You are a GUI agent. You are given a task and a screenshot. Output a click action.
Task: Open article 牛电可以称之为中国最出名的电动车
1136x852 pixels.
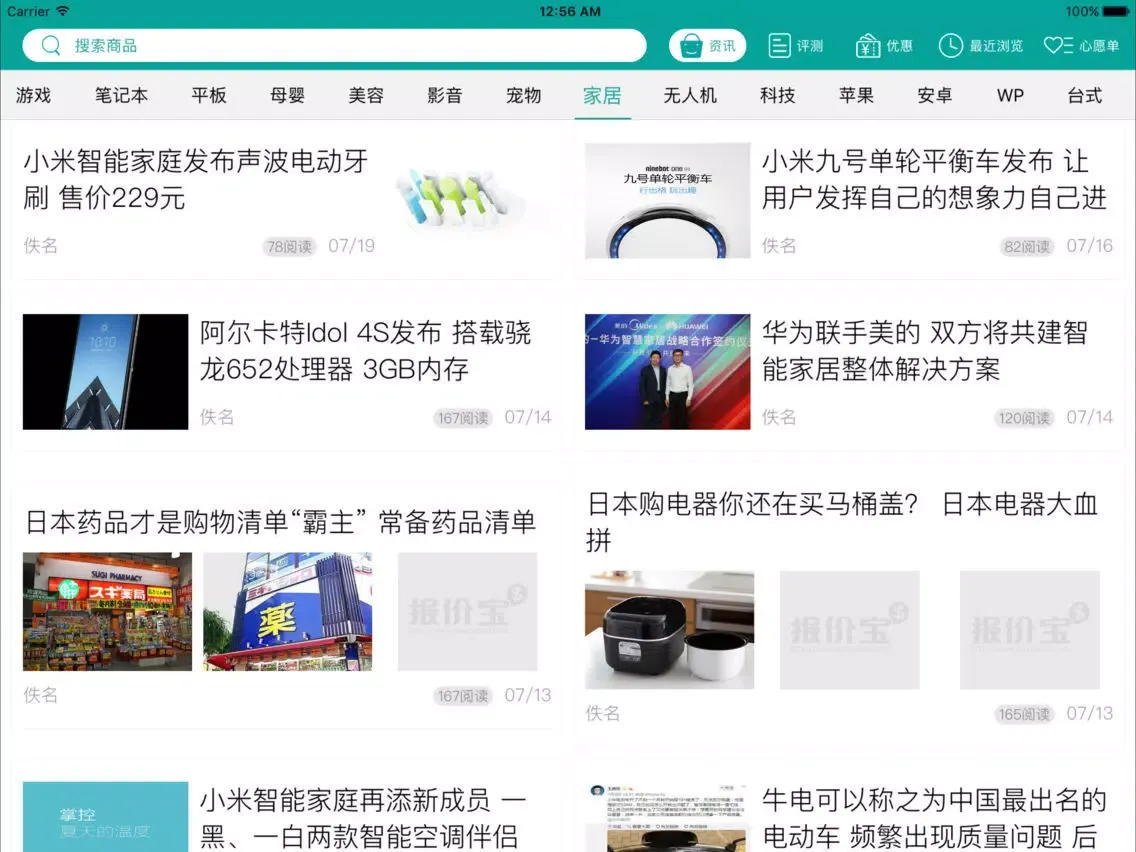point(935,818)
